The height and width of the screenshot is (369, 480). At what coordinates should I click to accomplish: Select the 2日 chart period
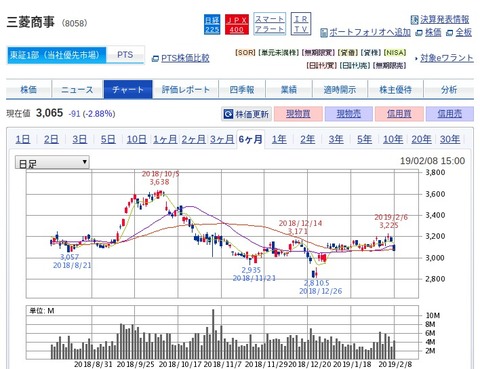point(51,139)
